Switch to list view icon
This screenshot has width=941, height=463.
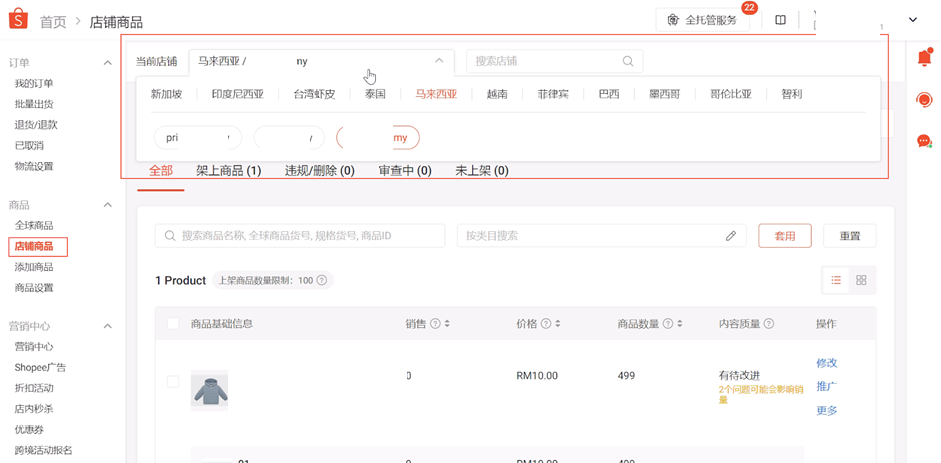tap(836, 279)
